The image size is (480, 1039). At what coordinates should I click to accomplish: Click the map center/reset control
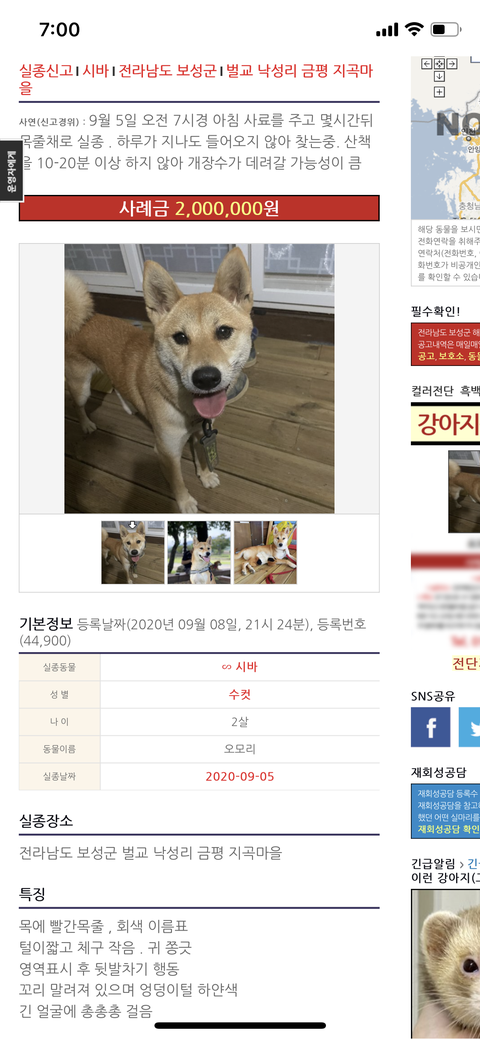pos(440,64)
